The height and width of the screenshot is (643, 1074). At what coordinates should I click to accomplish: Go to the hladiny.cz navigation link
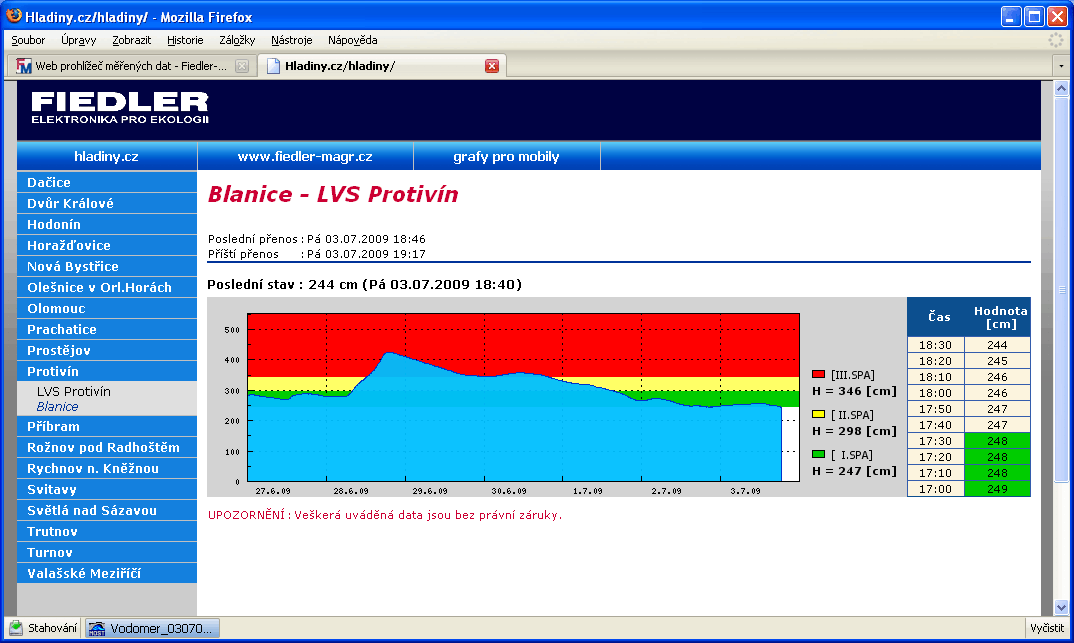pos(107,157)
